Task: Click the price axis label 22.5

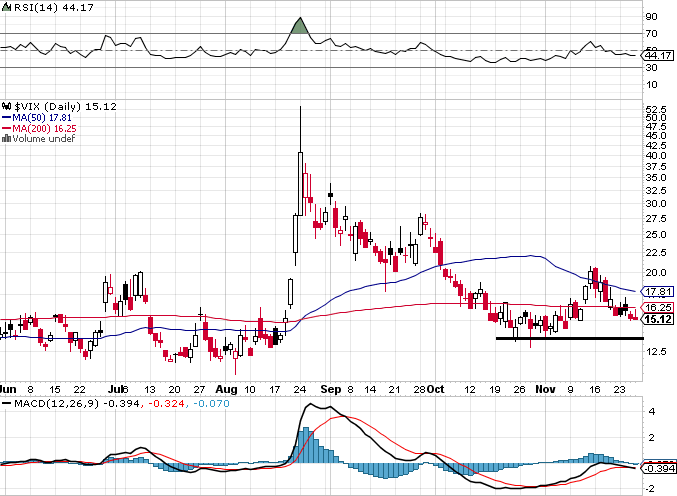Action: [x=656, y=253]
